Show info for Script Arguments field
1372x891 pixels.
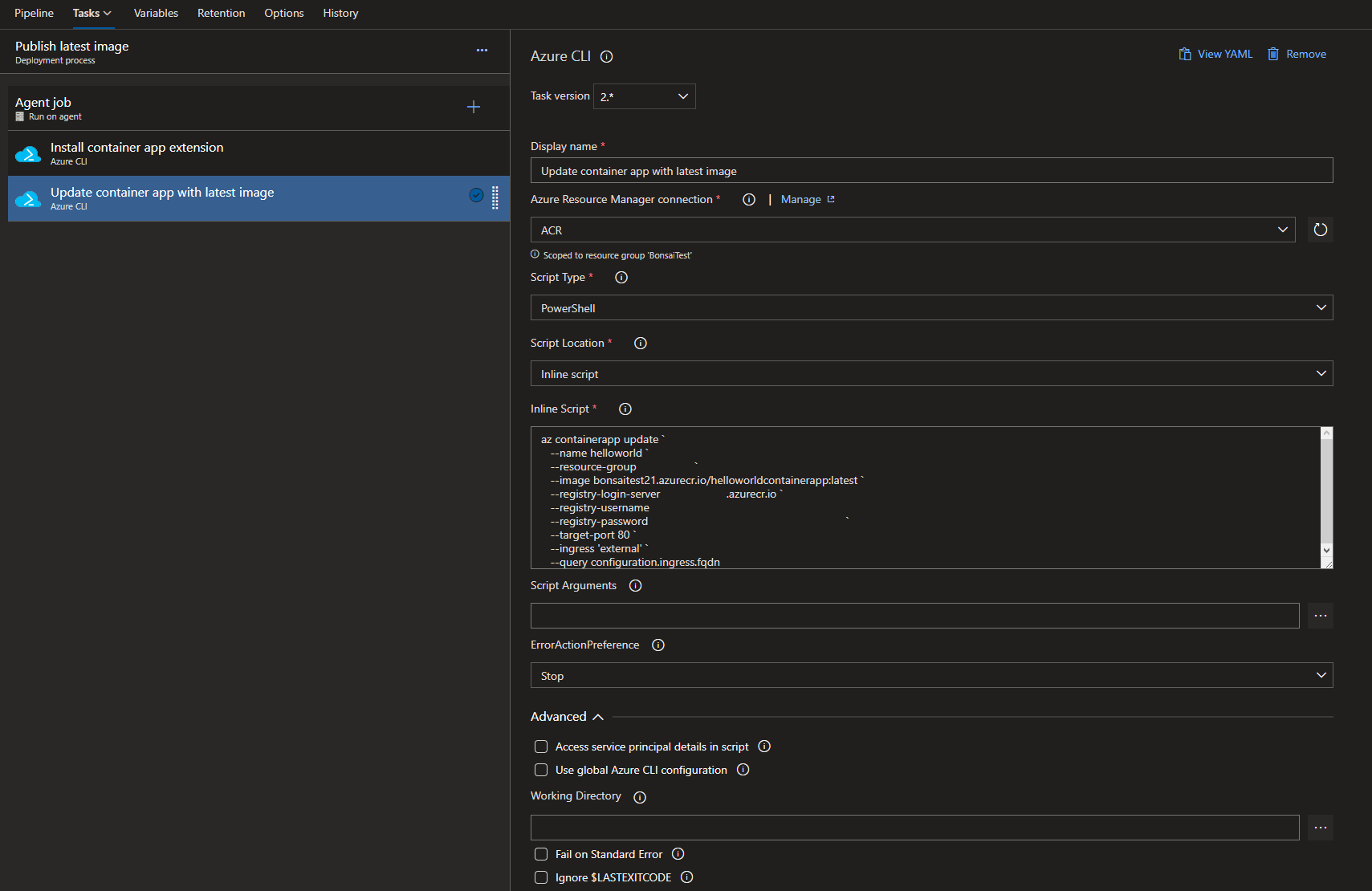[x=636, y=585]
